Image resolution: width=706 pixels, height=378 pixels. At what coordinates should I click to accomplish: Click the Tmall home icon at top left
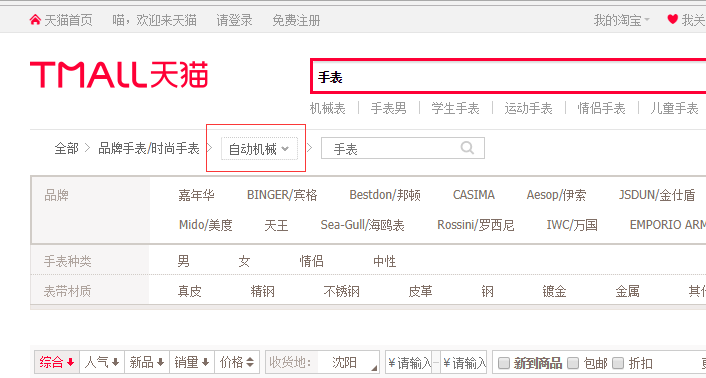[35, 20]
